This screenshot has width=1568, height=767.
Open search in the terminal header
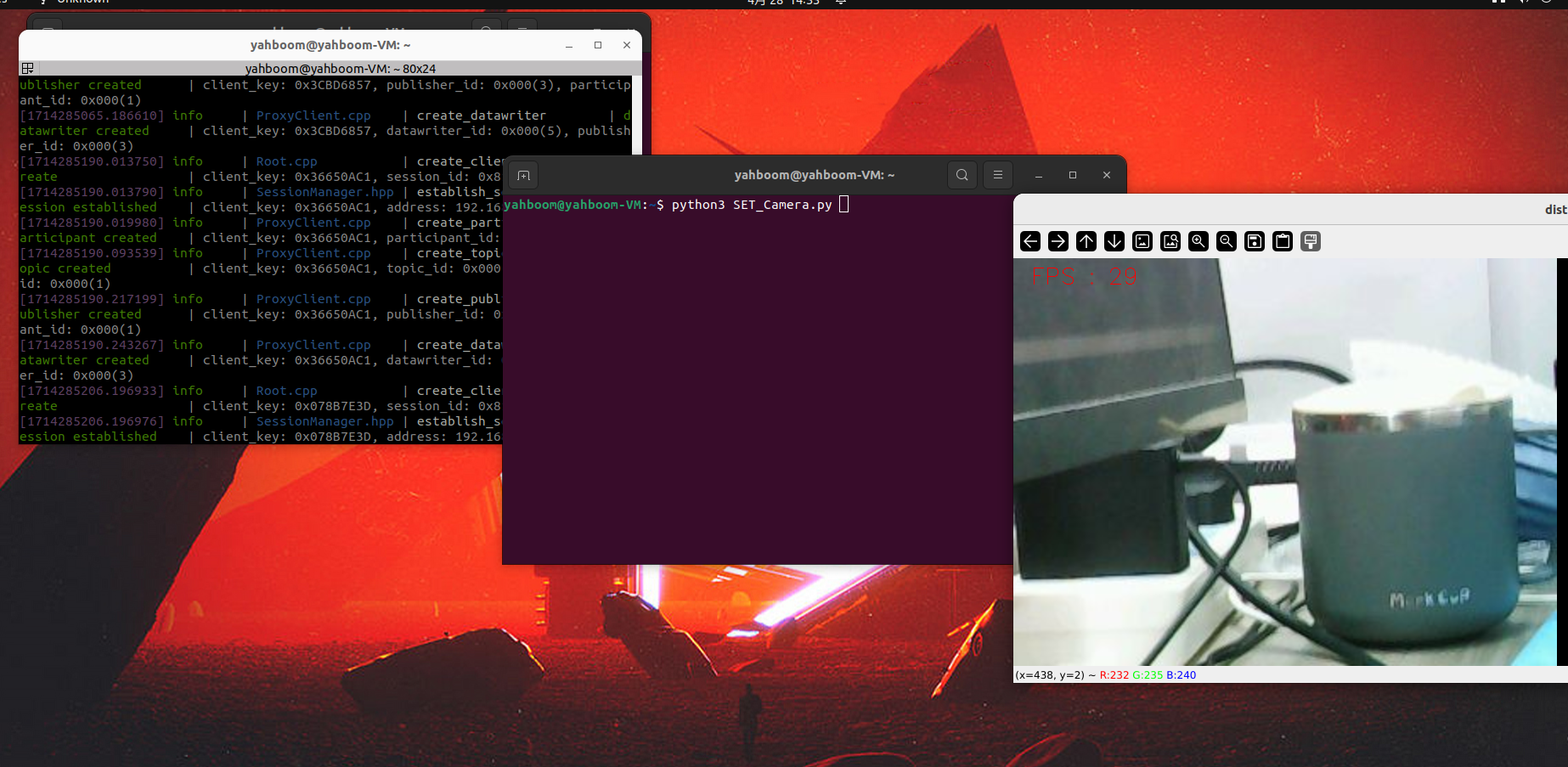(x=962, y=175)
